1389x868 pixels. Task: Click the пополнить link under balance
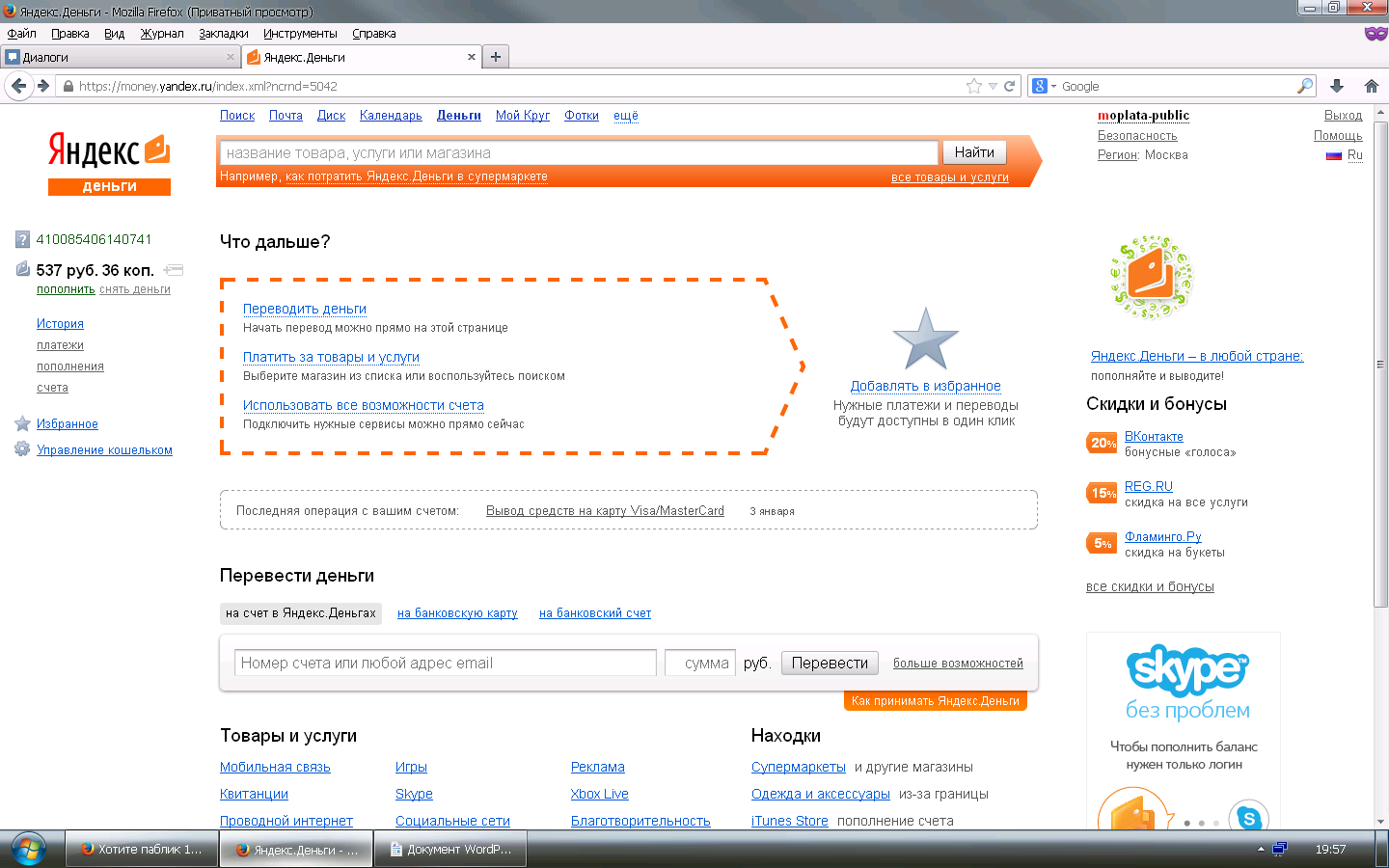[66, 289]
